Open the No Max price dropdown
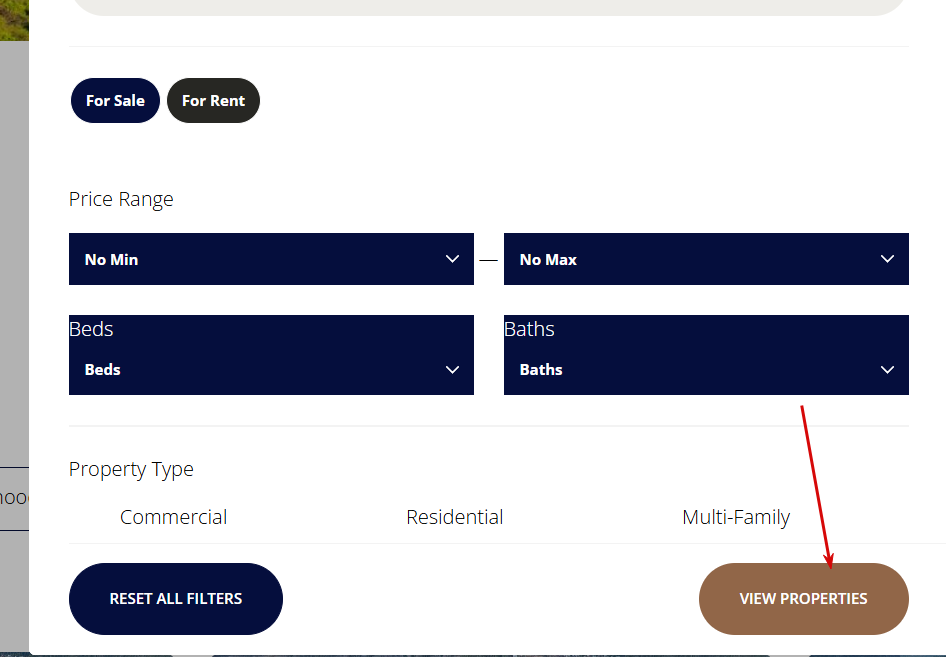 [690, 259]
